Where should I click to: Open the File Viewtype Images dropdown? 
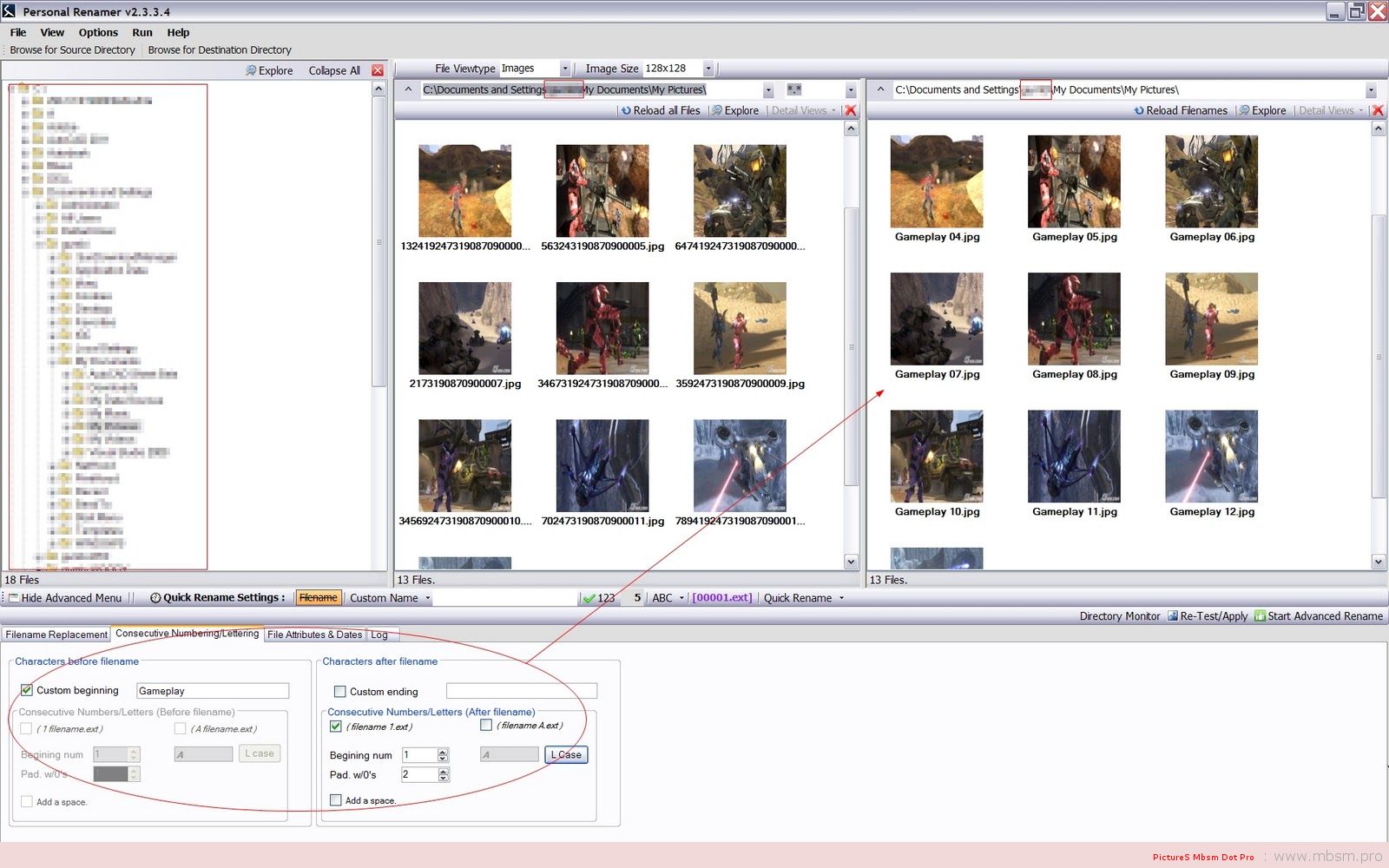pyautogui.click(x=564, y=69)
